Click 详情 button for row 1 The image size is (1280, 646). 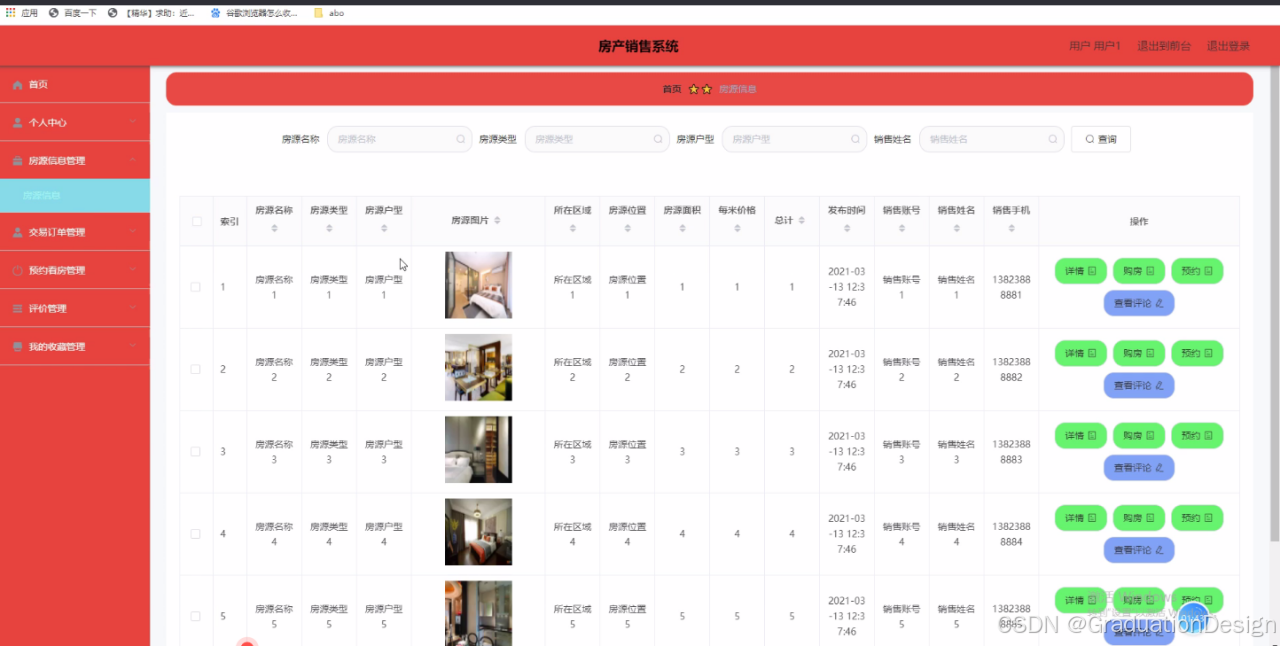click(x=1080, y=271)
